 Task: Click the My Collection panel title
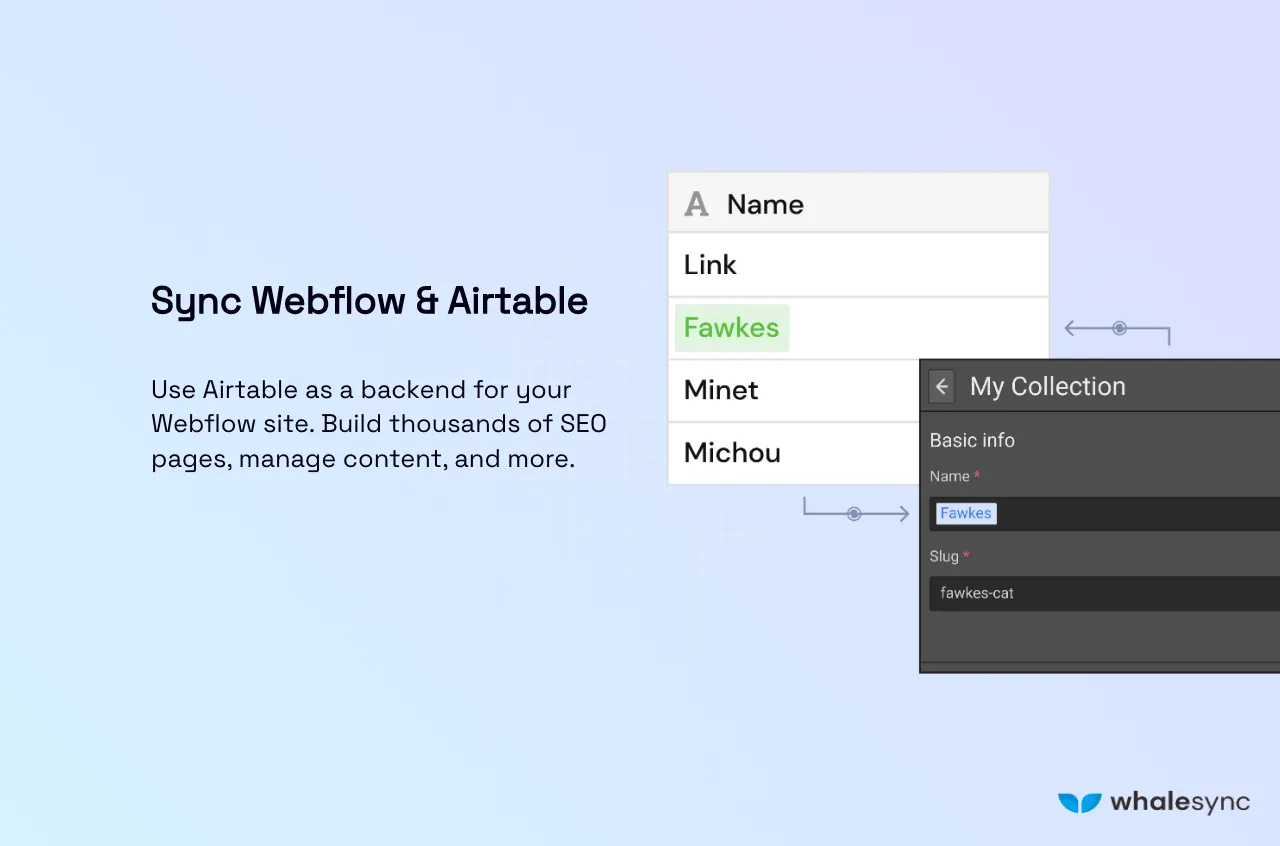point(1047,387)
